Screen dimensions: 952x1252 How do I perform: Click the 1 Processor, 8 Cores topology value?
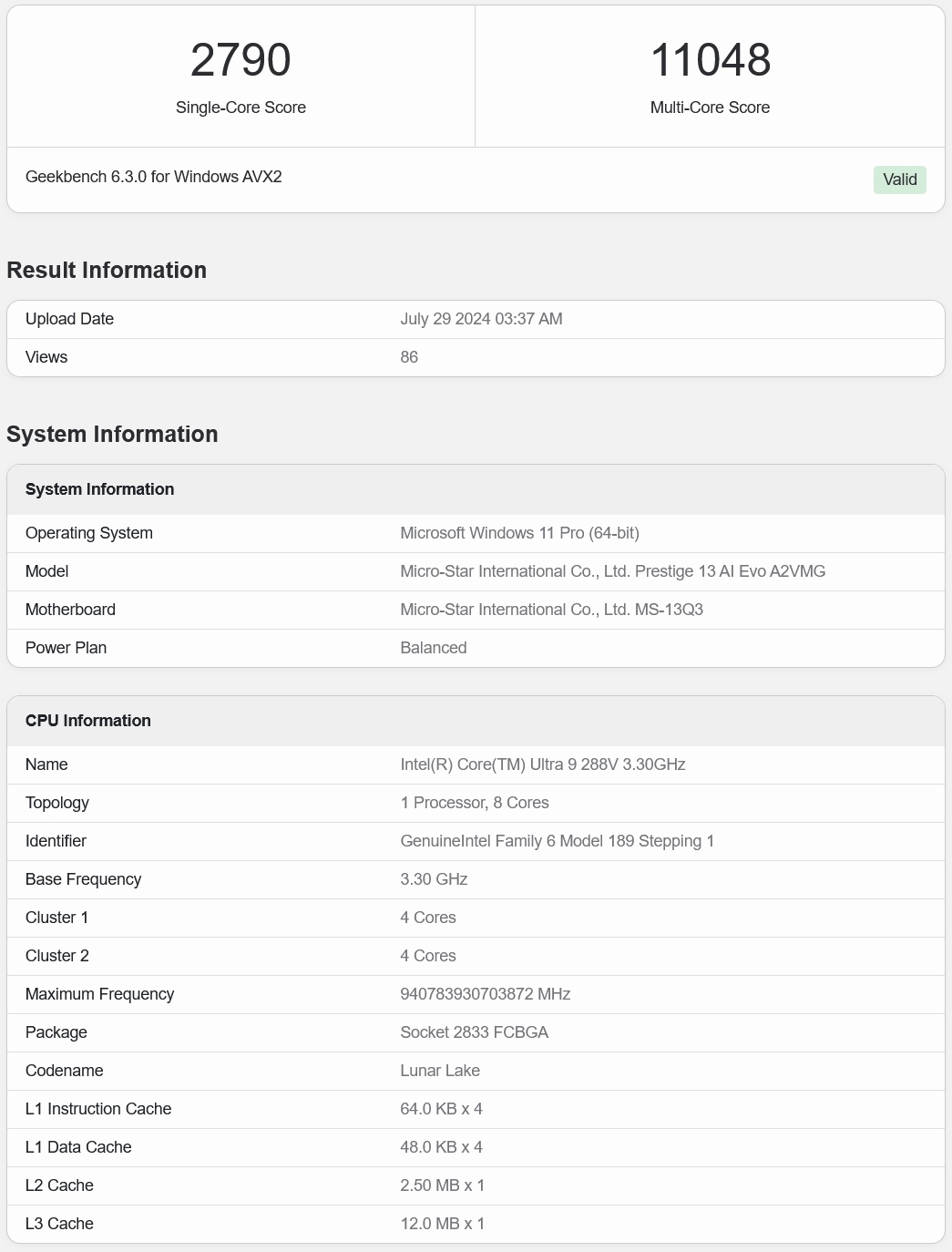[x=474, y=803]
